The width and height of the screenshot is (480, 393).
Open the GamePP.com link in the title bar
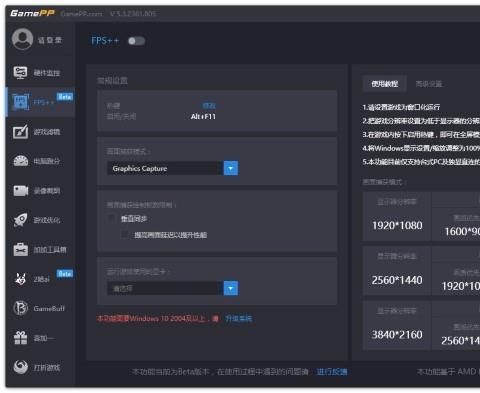coord(81,14)
